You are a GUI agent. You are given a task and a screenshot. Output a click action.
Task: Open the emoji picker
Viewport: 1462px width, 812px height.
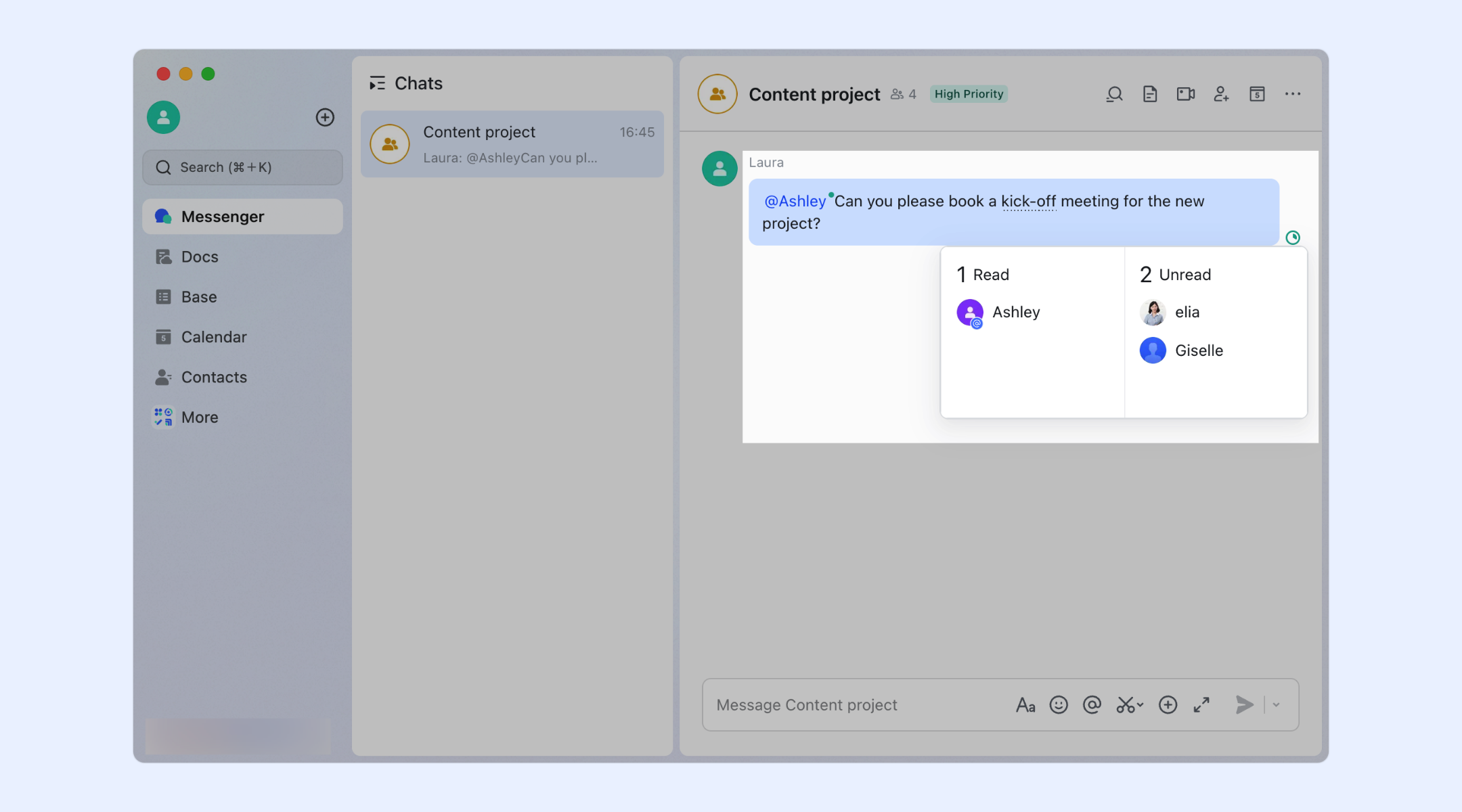[x=1059, y=705]
